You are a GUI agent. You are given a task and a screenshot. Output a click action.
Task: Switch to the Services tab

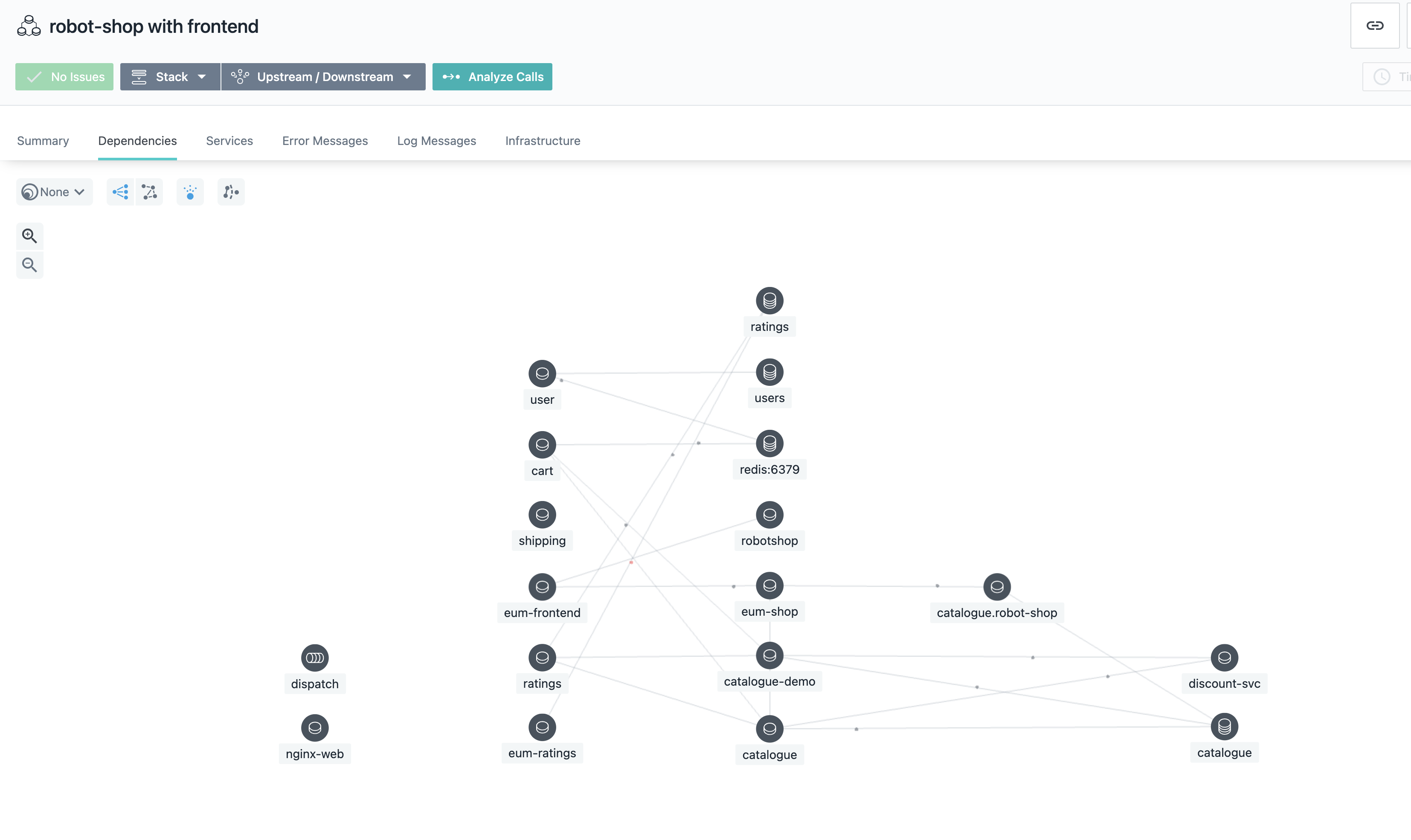(229, 141)
